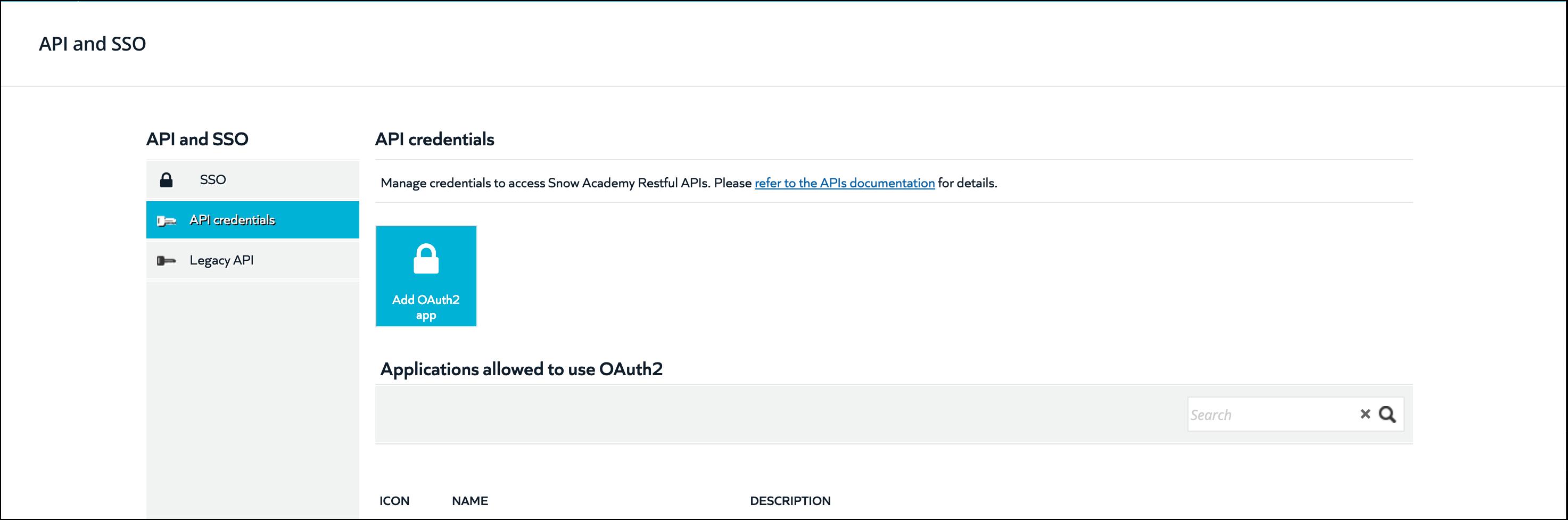Go to Legacy API in the sidebar
This screenshot has height=520, width=1568.
tap(253, 260)
